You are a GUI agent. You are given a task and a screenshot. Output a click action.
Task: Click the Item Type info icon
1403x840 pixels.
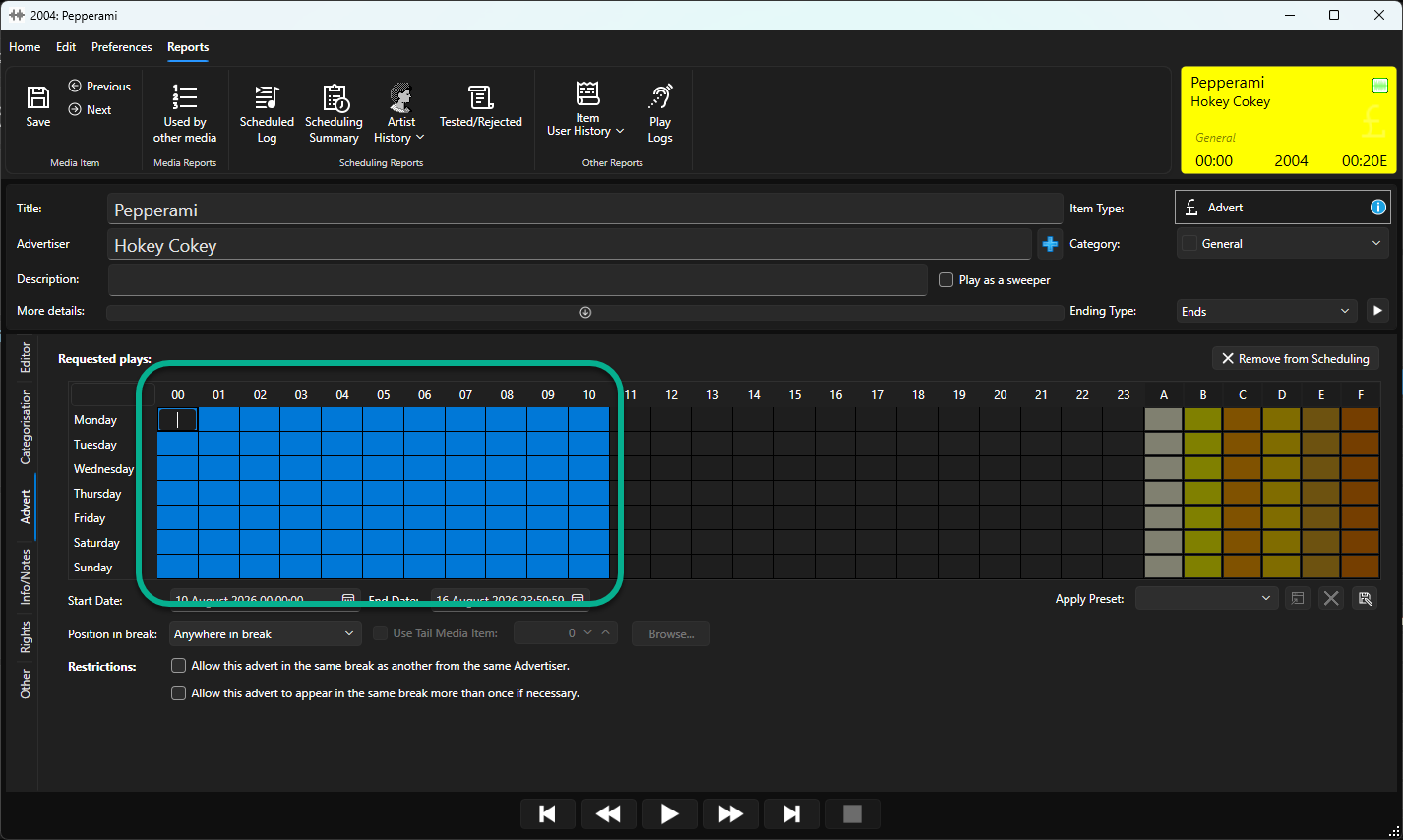1377,207
